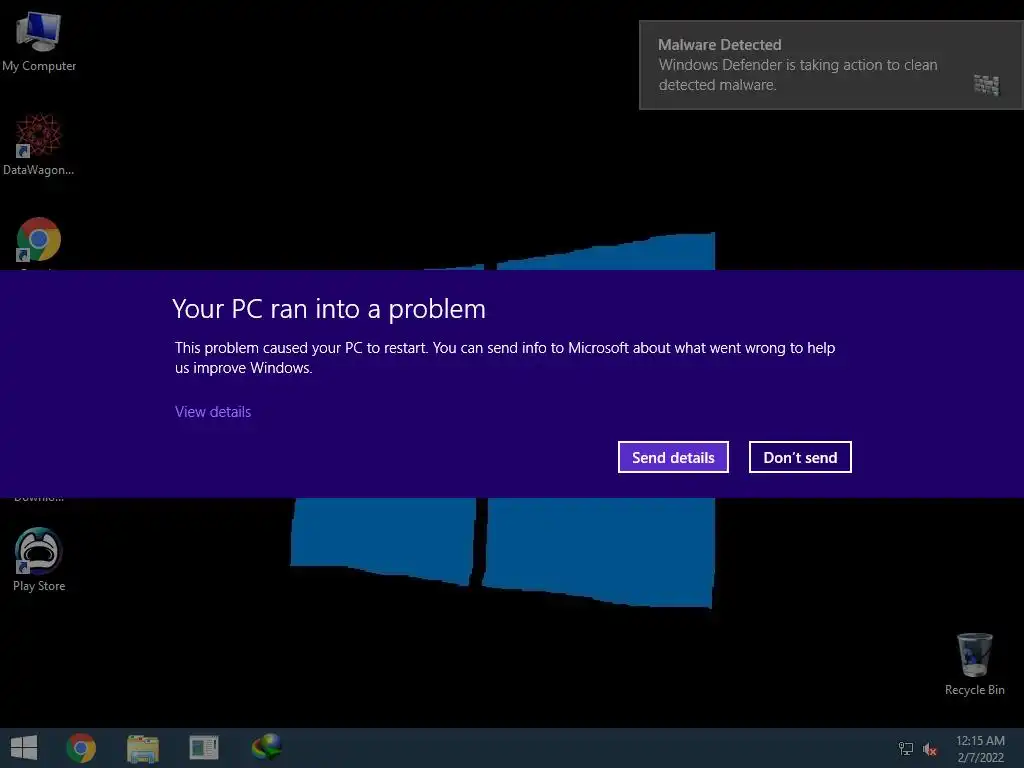Open the Google Chrome desktop shortcut
1024x768 pixels.
pyautogui.click(x=39, y=242)
